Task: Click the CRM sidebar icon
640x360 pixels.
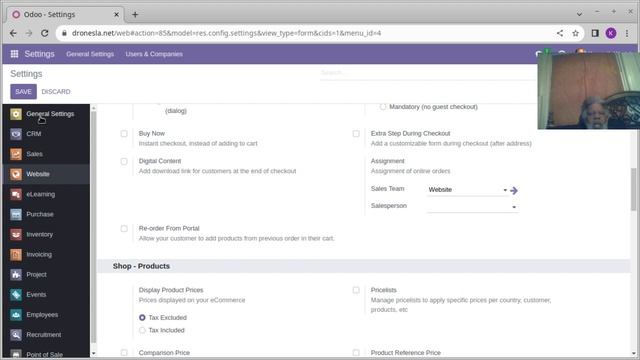Action: (x=16, y=134)
